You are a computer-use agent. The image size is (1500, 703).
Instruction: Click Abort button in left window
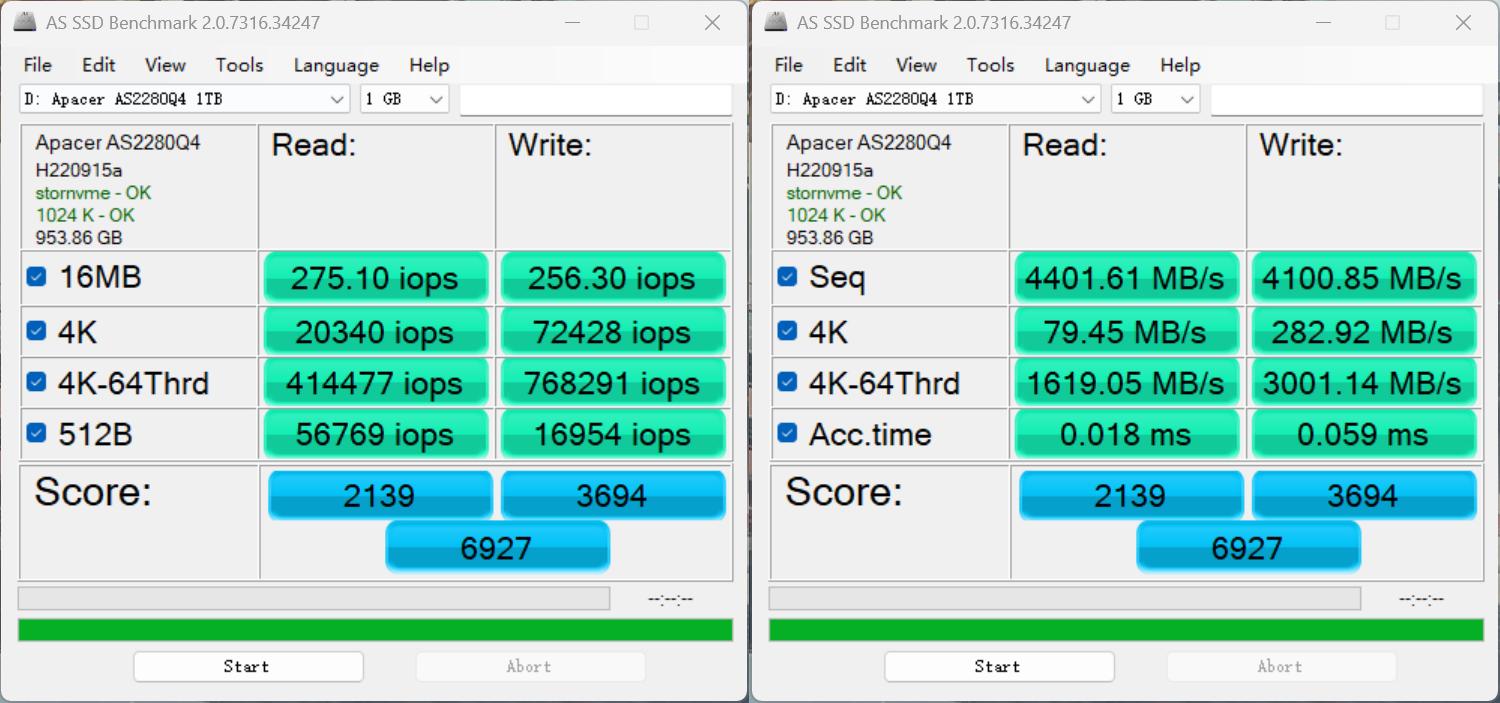(530, 667)
